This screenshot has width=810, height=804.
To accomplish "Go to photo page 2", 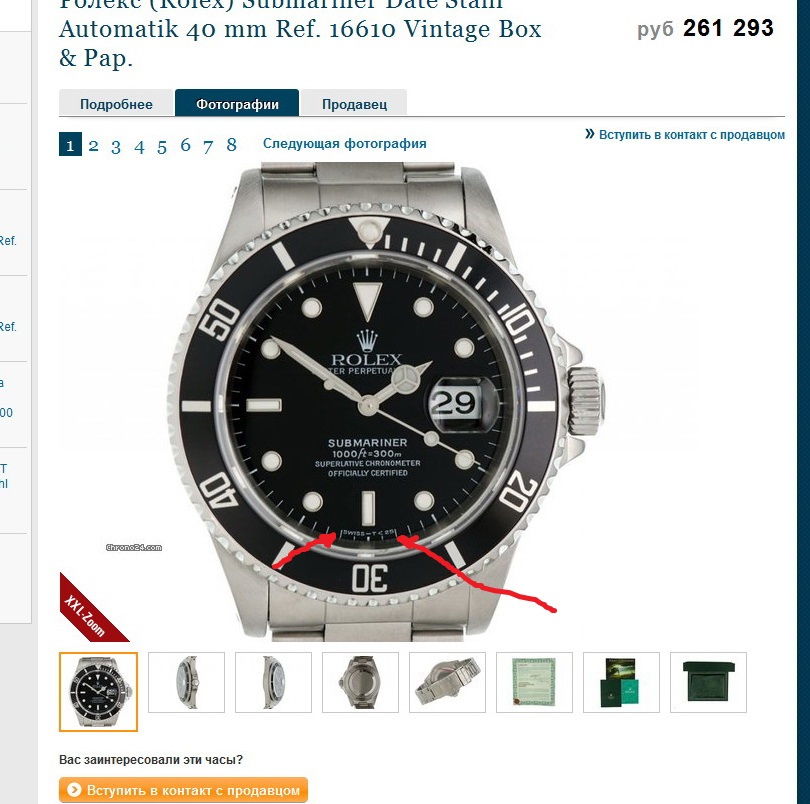I will point(94,145).
